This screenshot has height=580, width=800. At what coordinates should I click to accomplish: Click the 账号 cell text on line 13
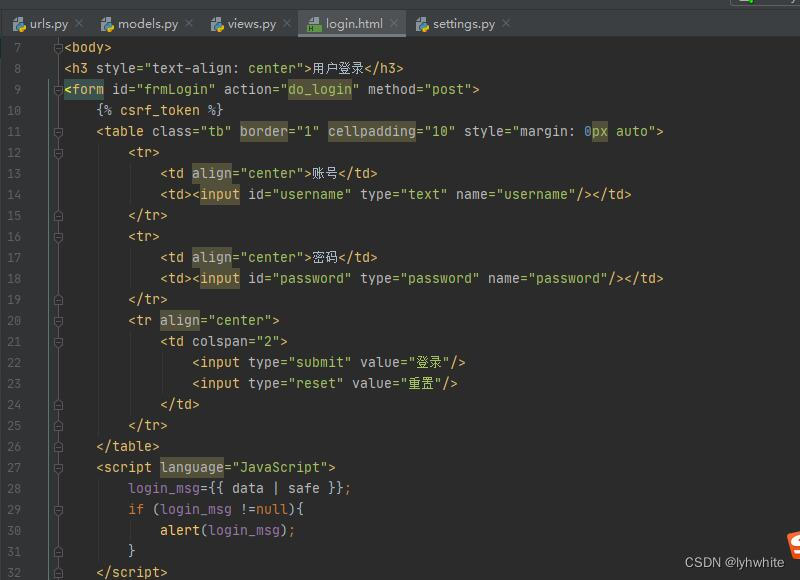[x=324, y=173]
